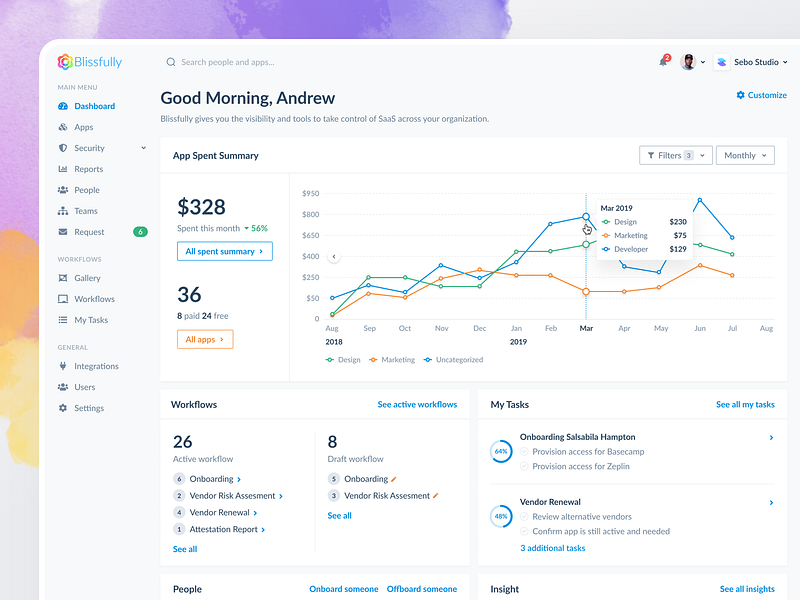Open Reports via its bar-chart icon
The height and width of the screenshot is (600, 800).
pos(63,169)
